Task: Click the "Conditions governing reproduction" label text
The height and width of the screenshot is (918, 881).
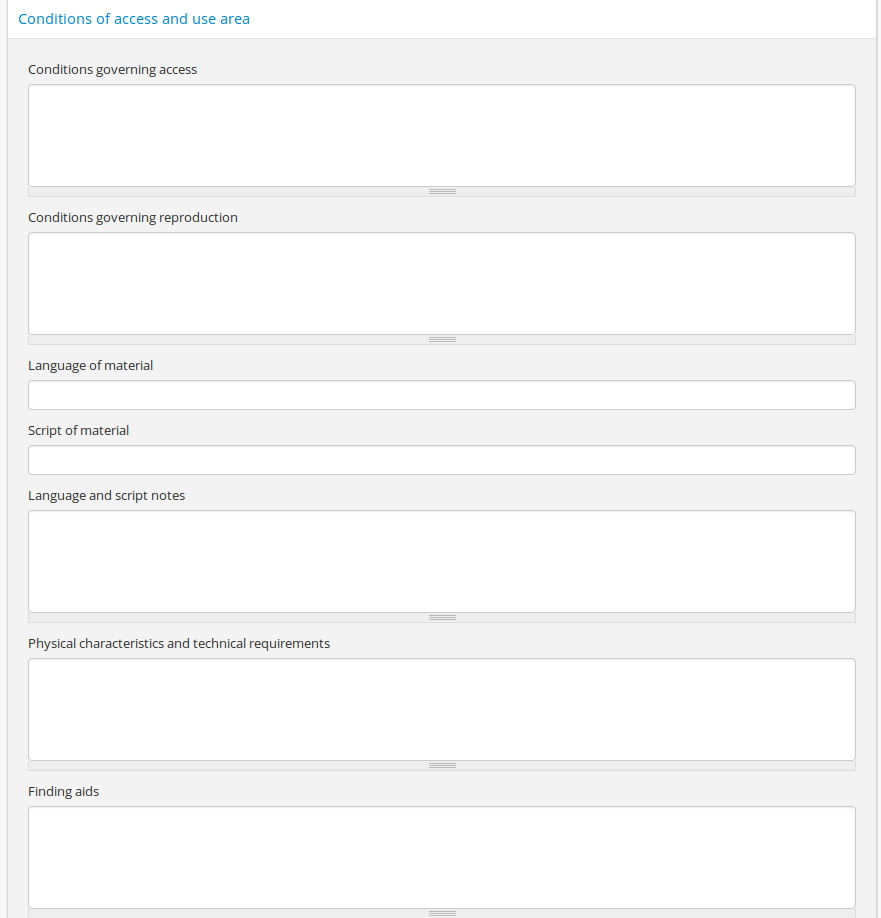Action: click(x=133, y=218)
